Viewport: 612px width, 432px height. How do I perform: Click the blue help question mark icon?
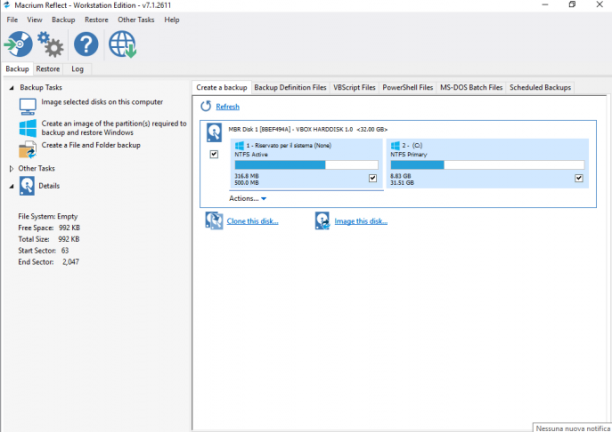pyautogui.click(x=86, y=44)
